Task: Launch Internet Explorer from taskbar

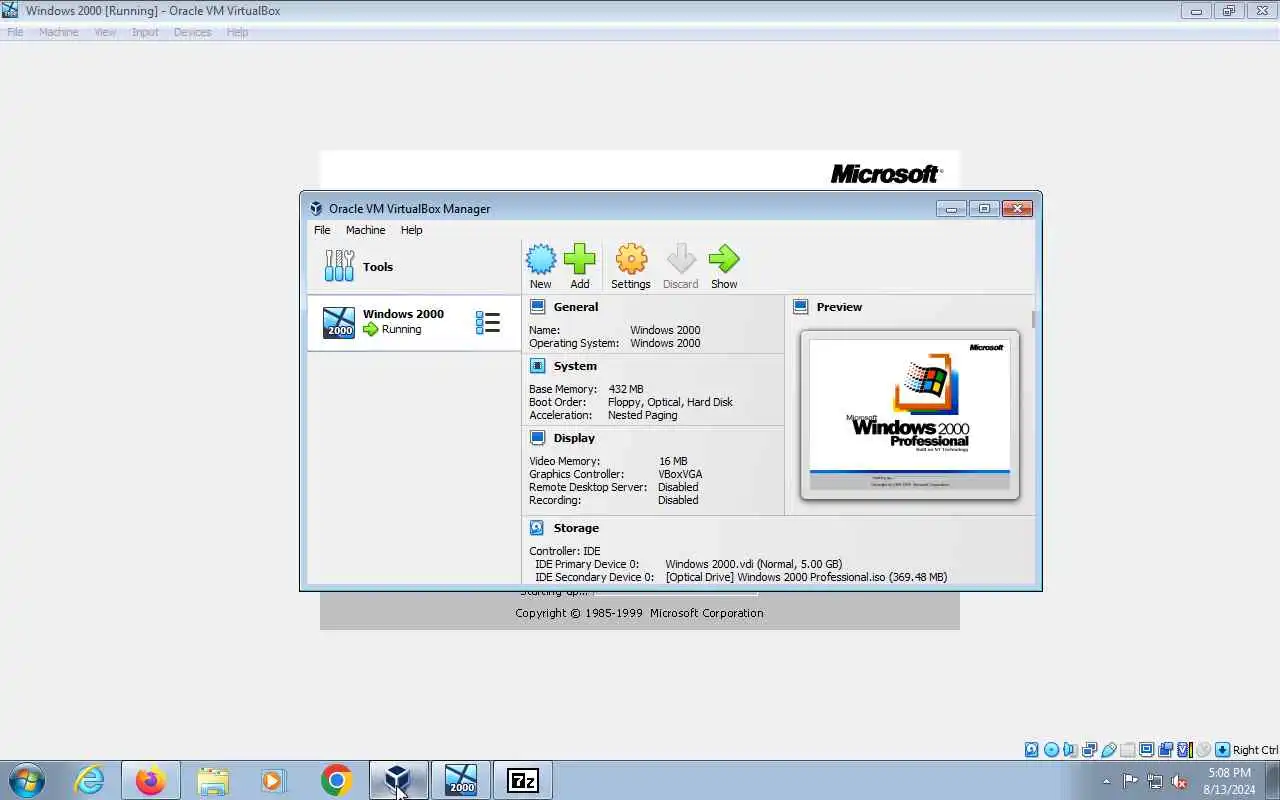Action: (90, 780)
